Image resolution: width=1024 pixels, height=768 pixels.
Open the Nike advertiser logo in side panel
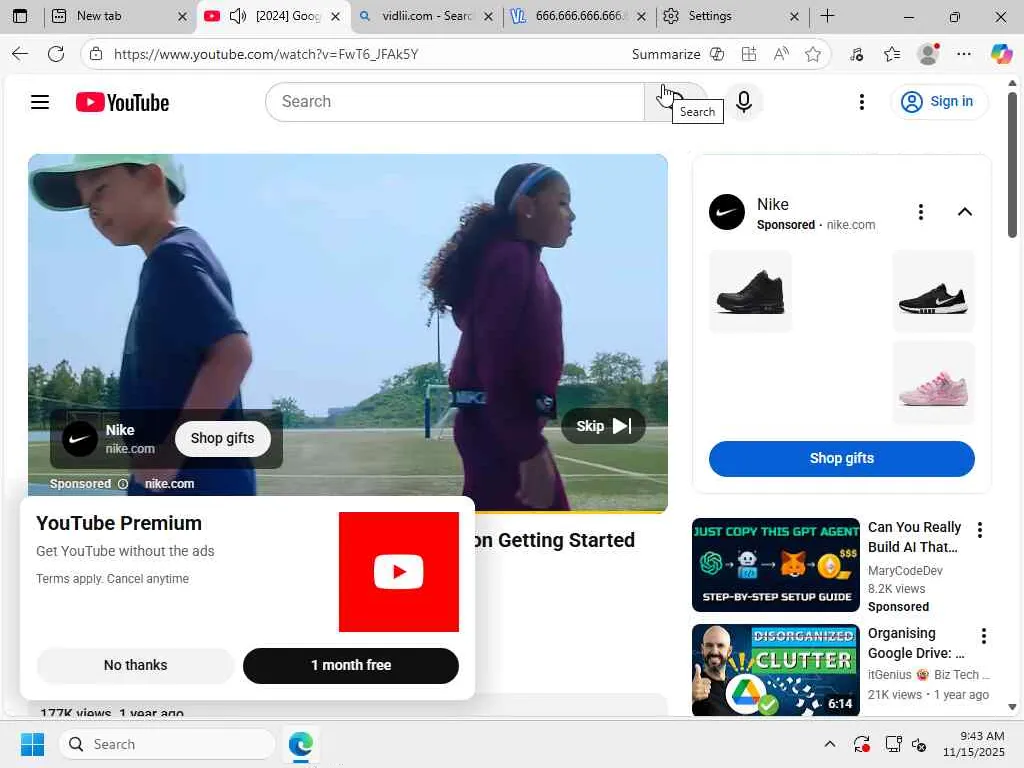point(726,212)
